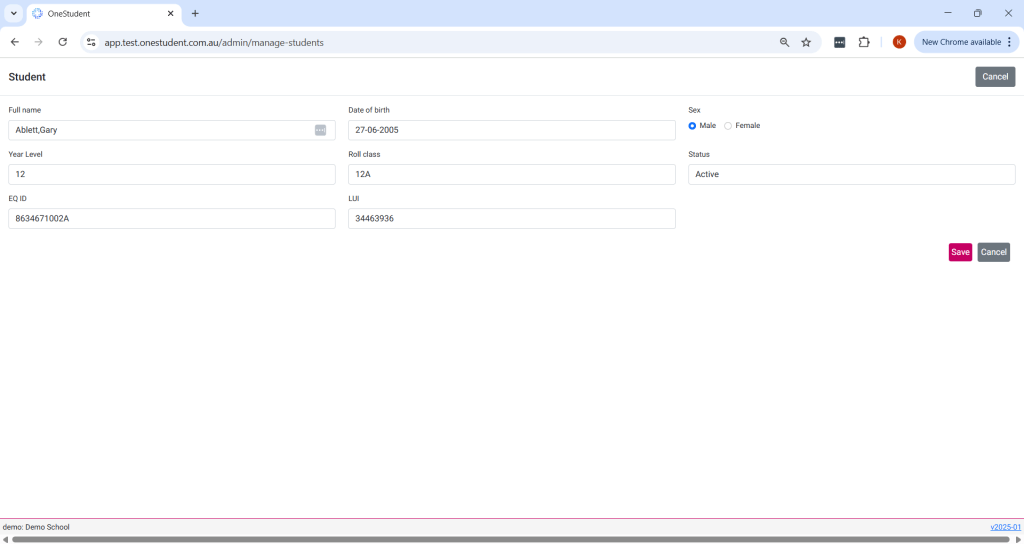Open a new browser tab
This screenshot has width=1024, height=544.
[x=195, y=14]
